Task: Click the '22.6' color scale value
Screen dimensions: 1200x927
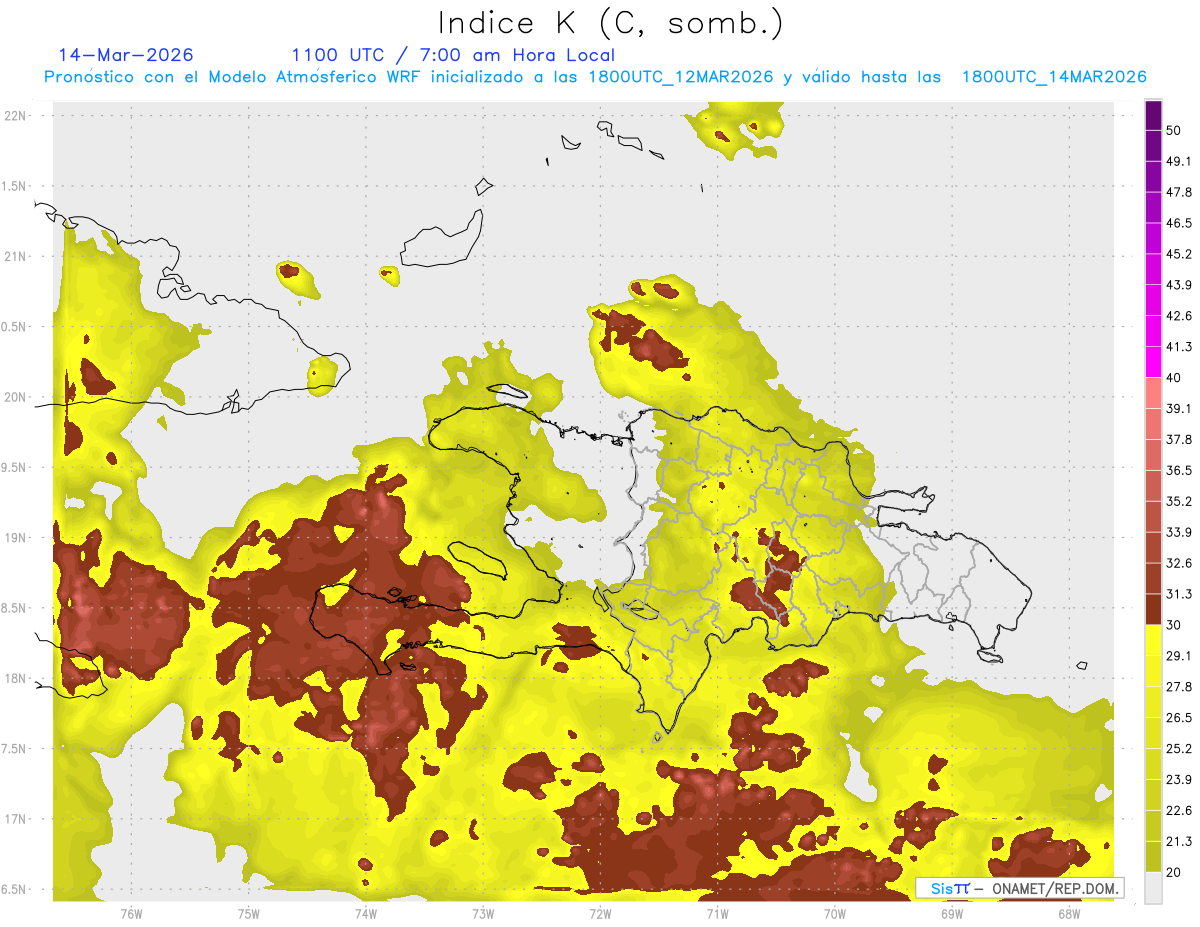Action: [x=1179, y=811]
